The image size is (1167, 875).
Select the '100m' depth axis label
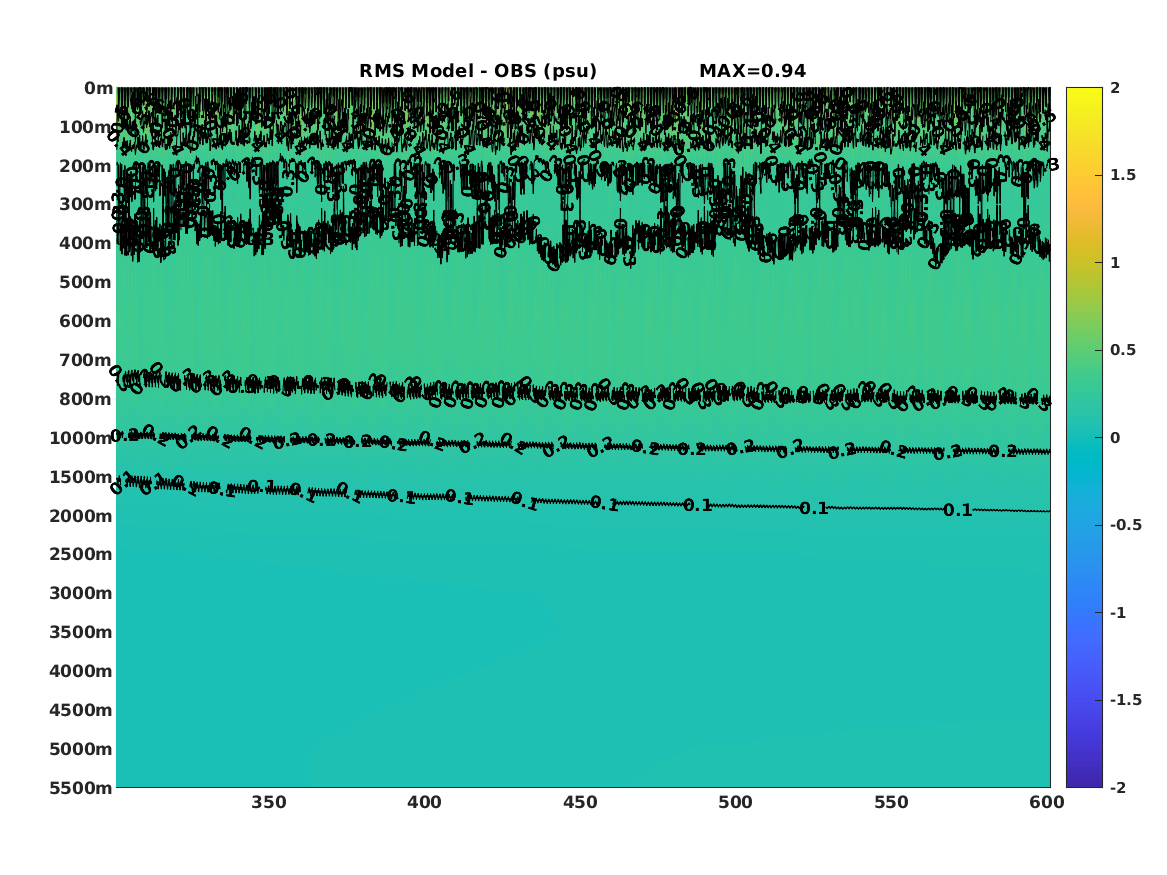coord(86,127)
